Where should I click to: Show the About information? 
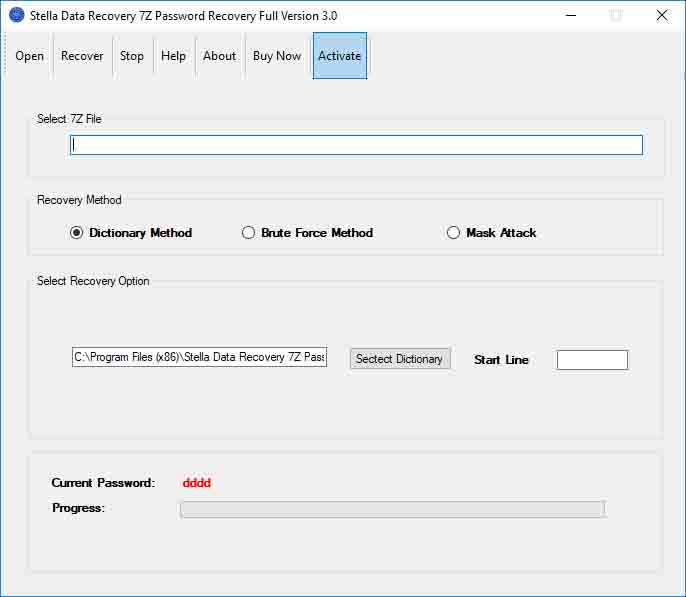click(x=219, y=56)
